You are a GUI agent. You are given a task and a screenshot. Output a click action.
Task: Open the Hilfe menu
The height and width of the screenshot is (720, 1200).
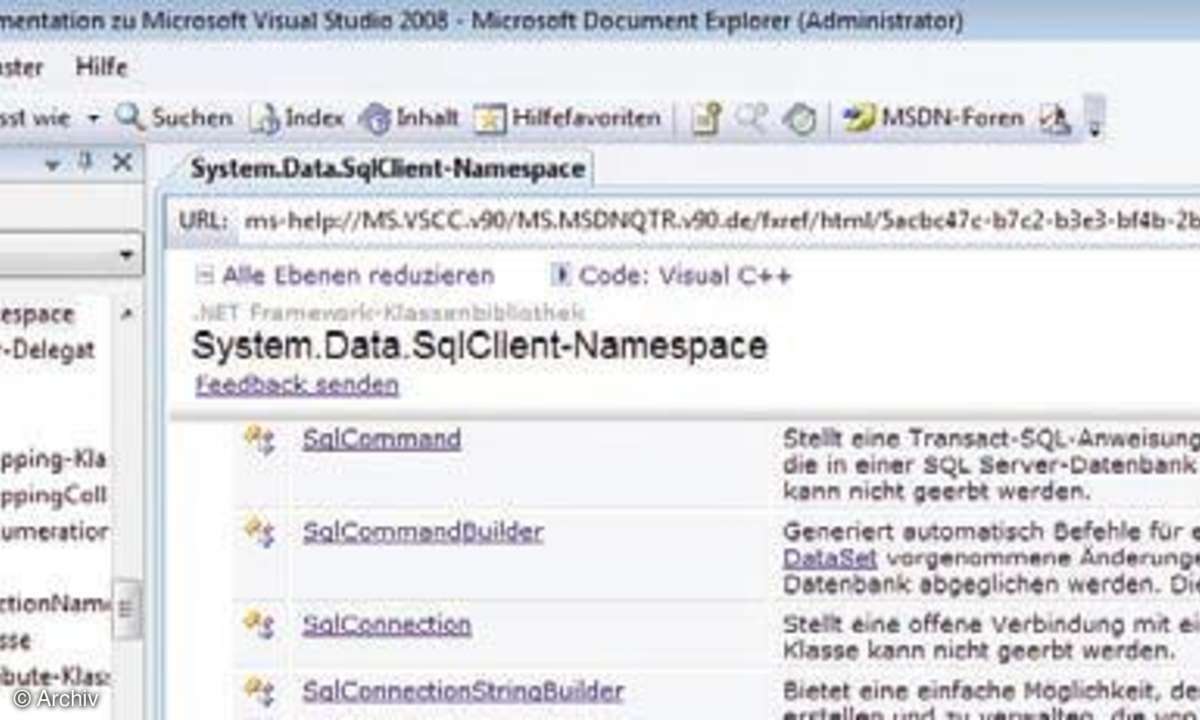click(102, 67)
